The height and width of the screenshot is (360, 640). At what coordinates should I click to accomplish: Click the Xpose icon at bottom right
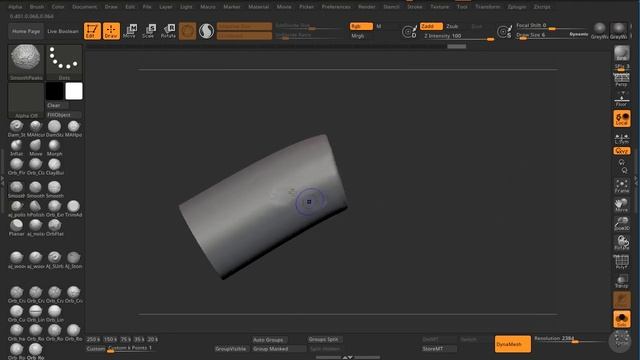(621, 341)
